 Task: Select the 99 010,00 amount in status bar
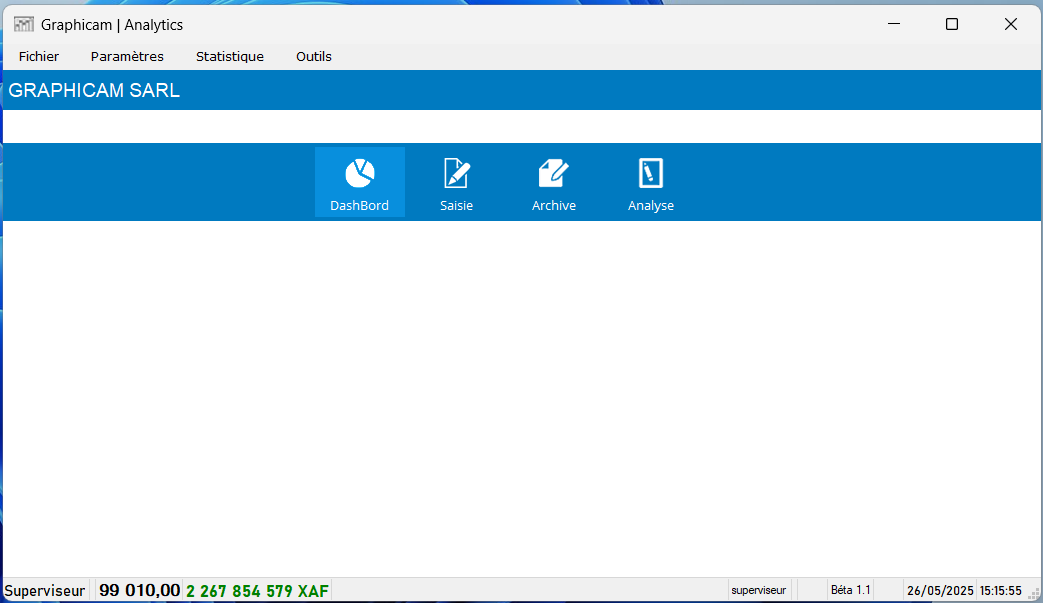[x=139, y=591]
